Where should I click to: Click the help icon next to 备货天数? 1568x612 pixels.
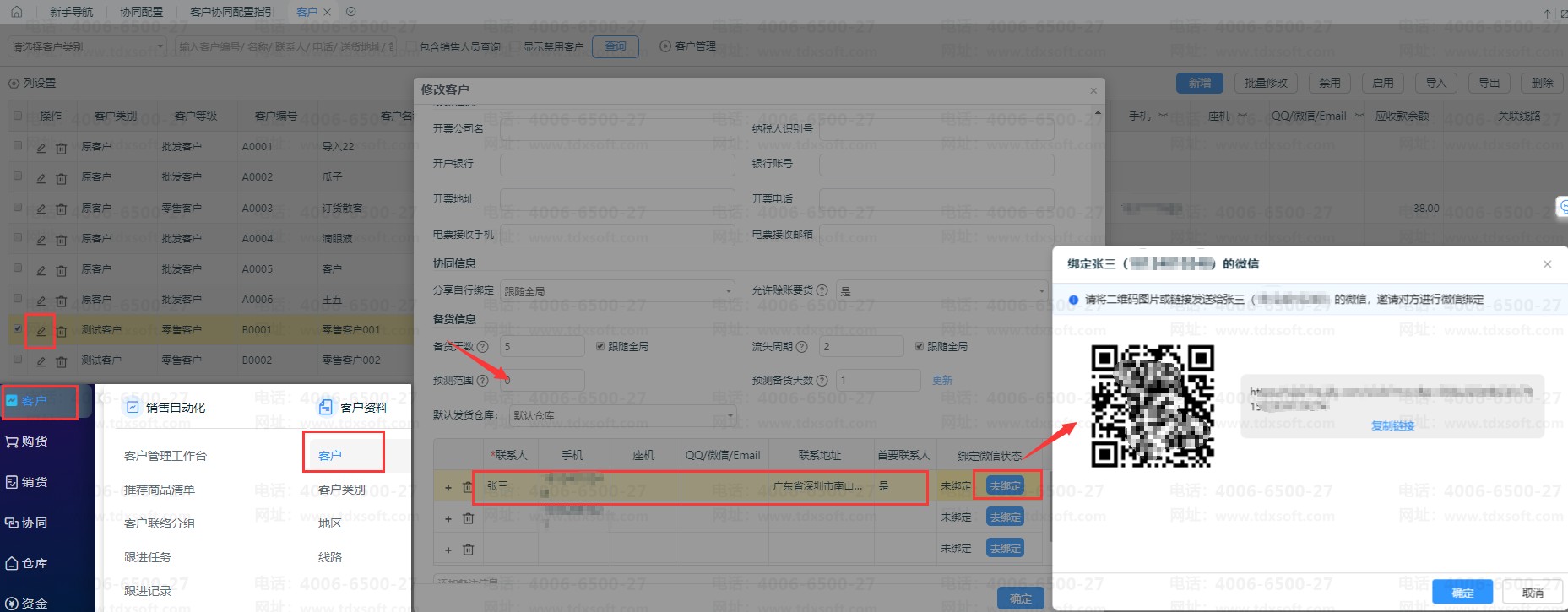click(483, 347)
